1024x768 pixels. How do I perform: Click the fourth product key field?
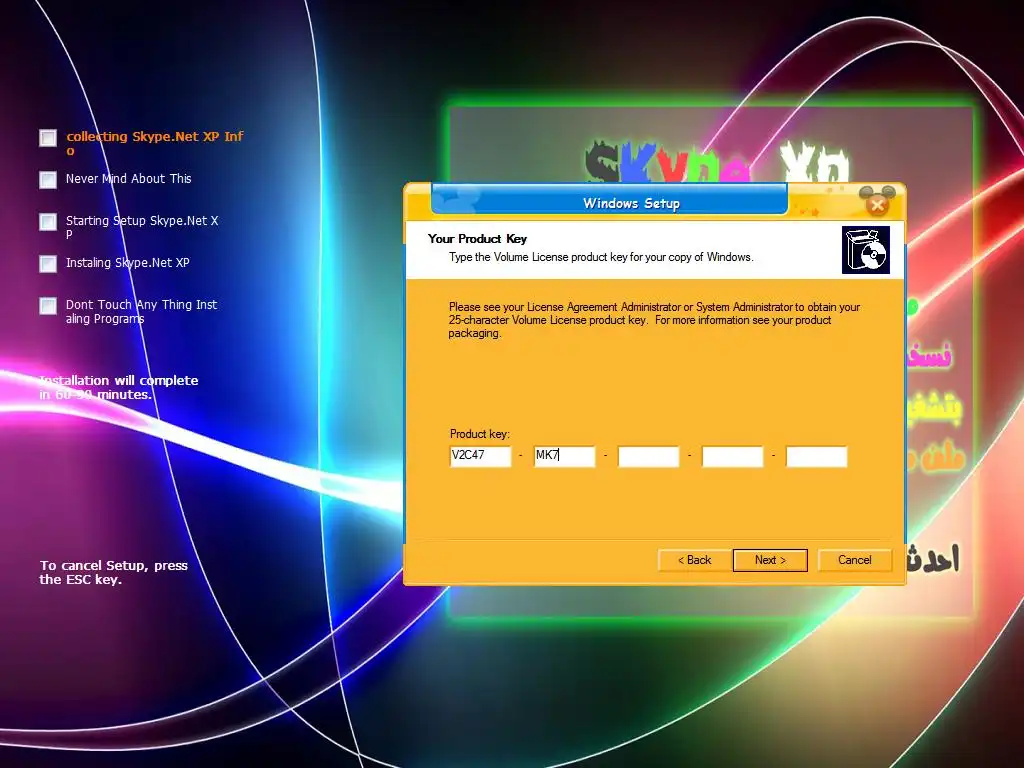click(x=732, y=456)
